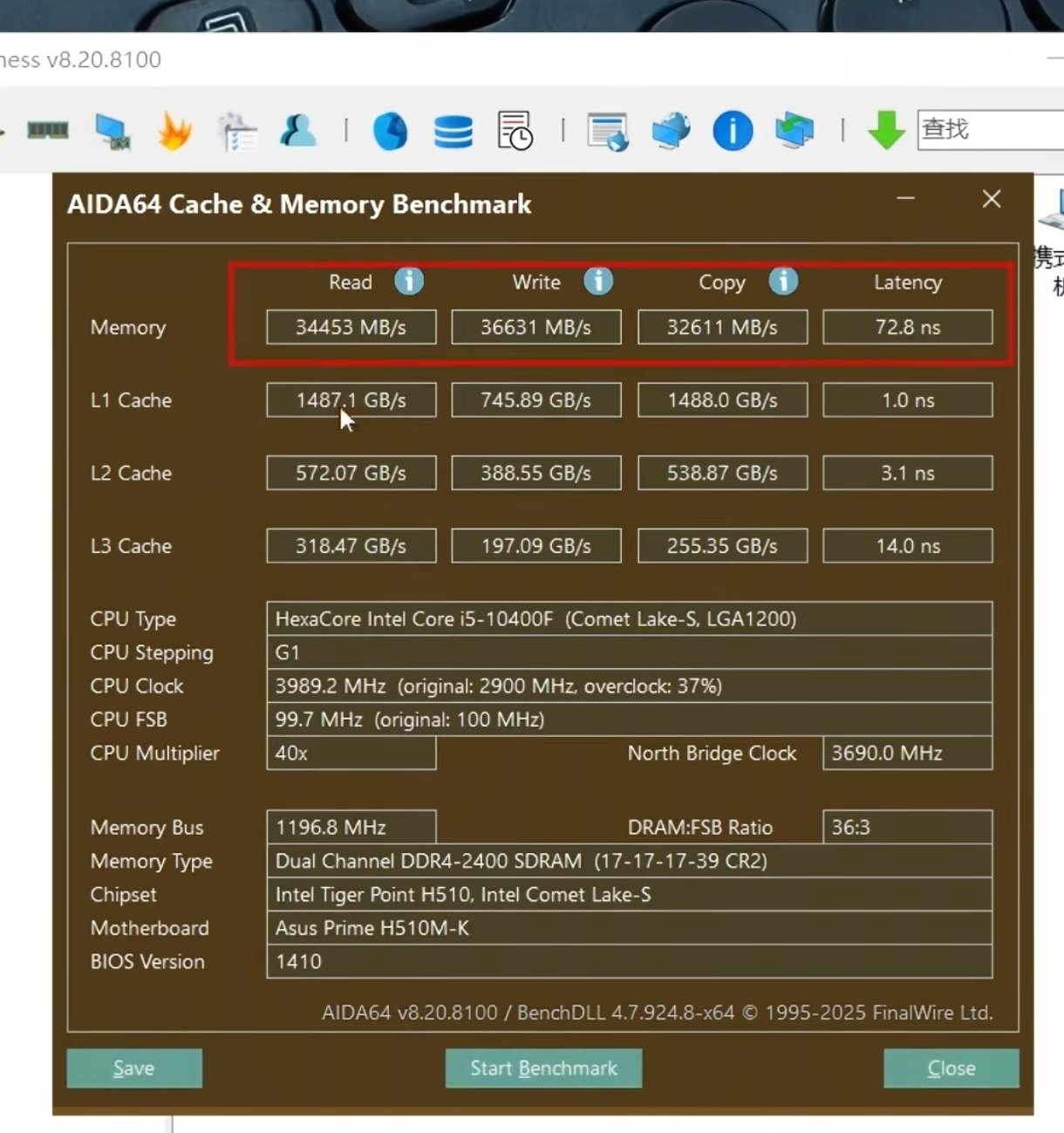Click the blue circle info toolbar icon
Image resolution: width=1064 pixels, height=1133 pixels.
(733, 132)
